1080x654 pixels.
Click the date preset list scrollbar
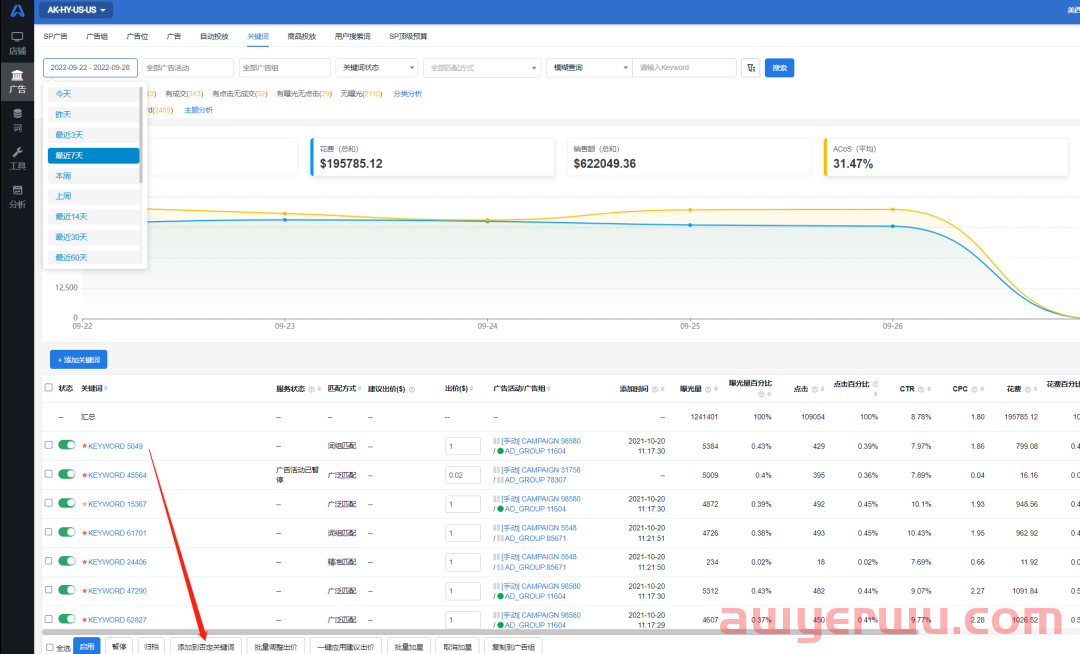pyautogui.click(x=141, y=135)
